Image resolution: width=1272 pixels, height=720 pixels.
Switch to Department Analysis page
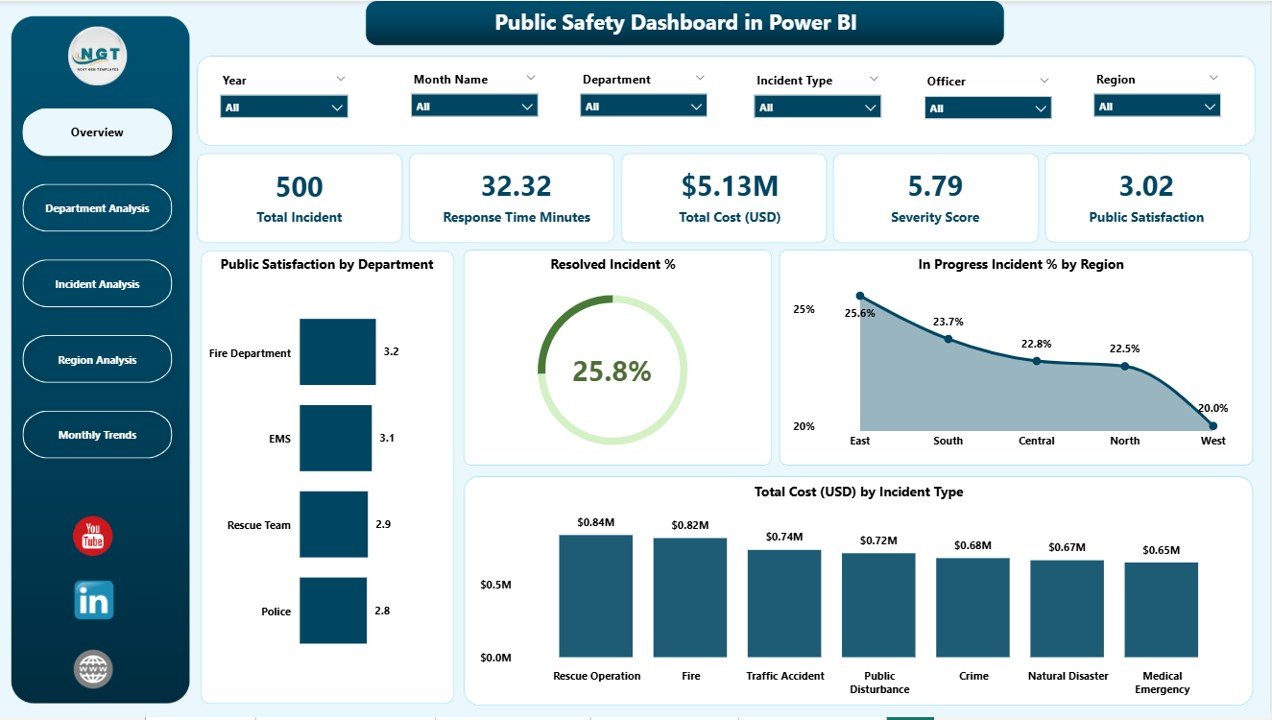tap(97, 208)
